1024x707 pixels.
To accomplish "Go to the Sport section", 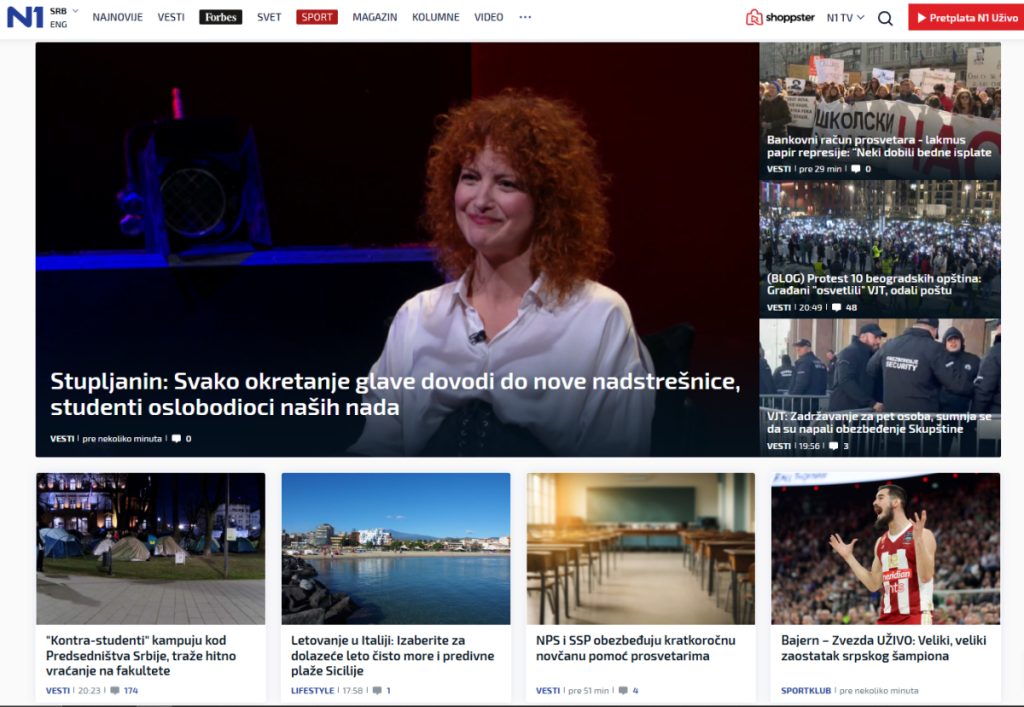I will 317,17.
